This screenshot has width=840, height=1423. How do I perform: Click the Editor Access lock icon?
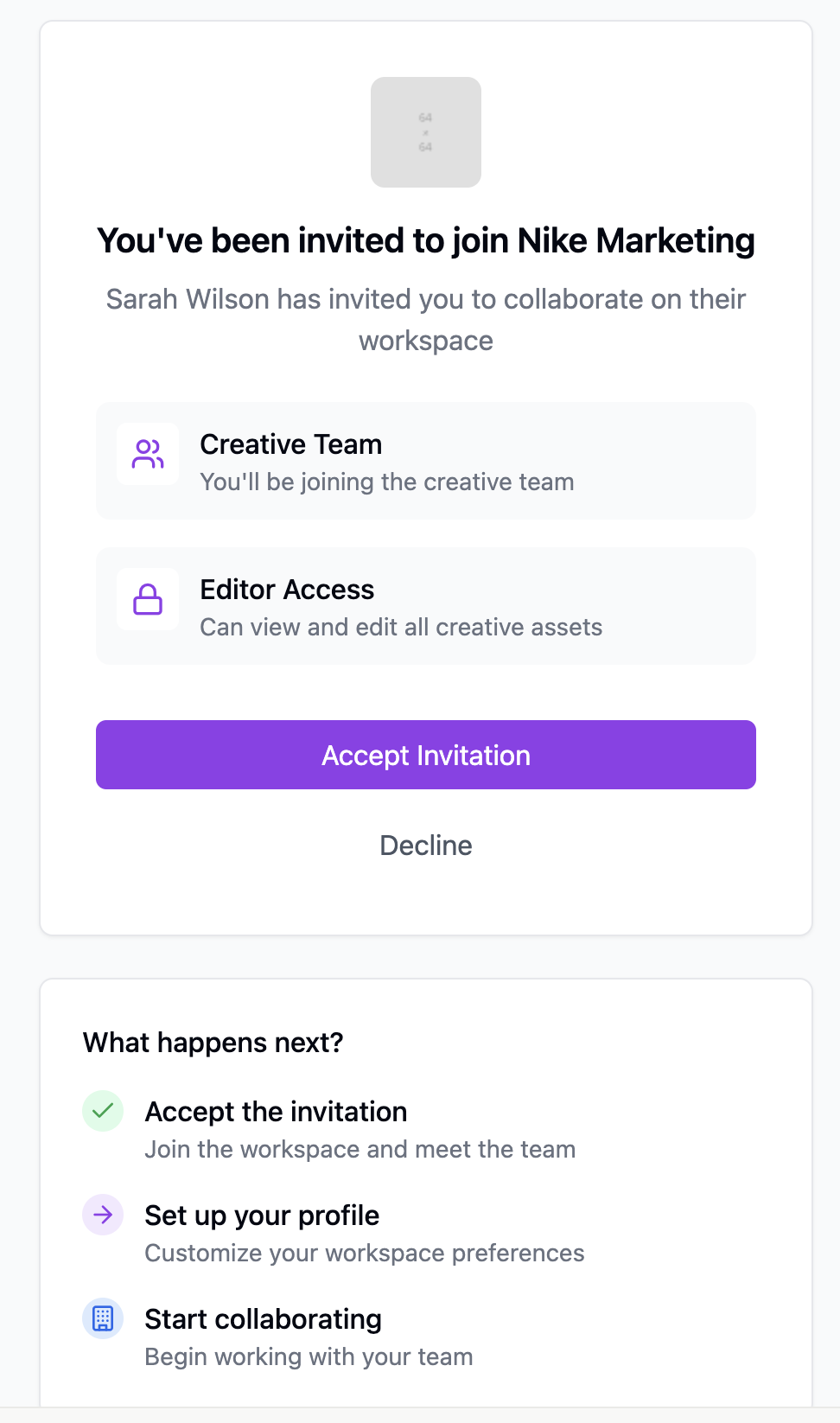(148, 599)
